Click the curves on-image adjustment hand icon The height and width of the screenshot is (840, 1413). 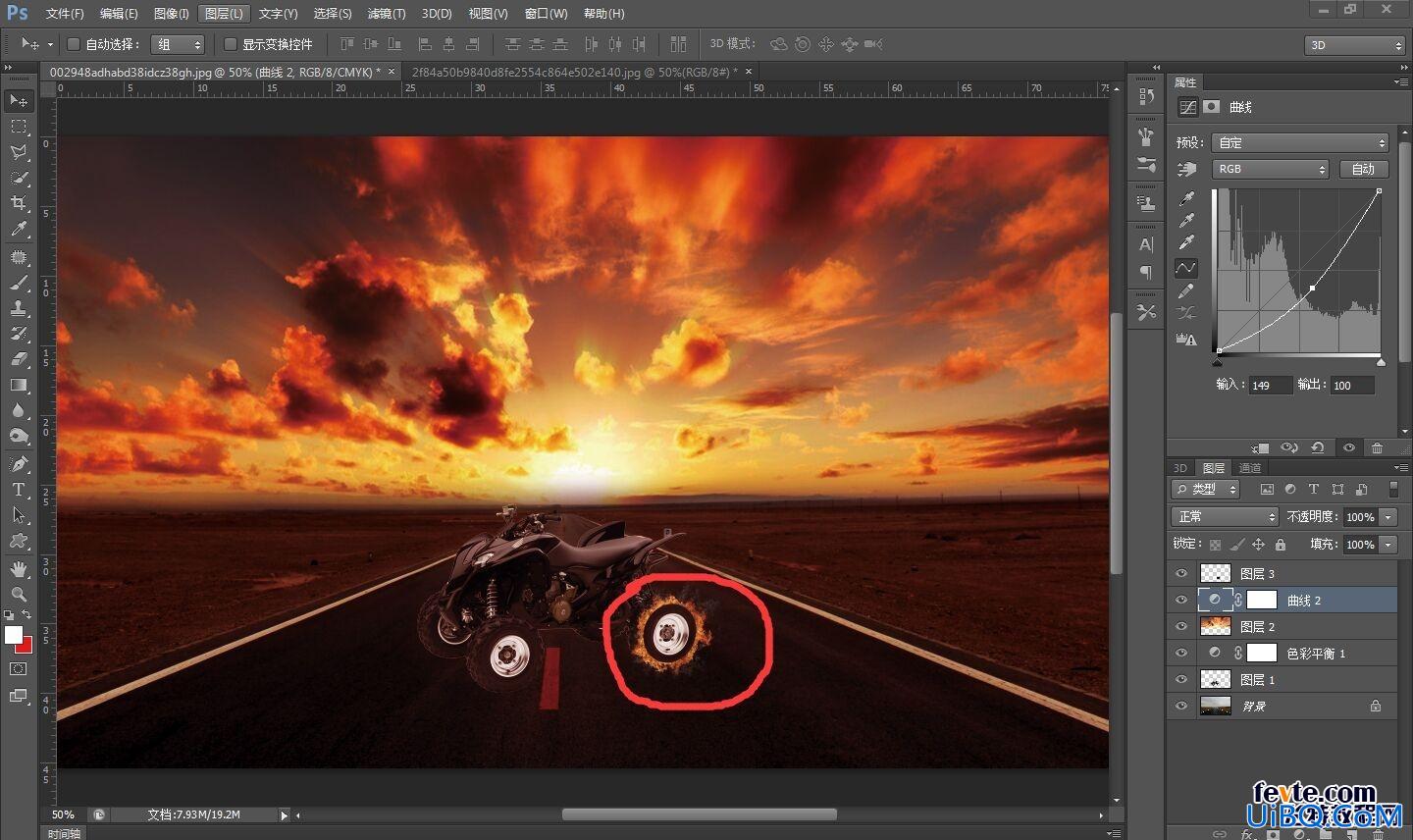click(x=1186, y=169)
